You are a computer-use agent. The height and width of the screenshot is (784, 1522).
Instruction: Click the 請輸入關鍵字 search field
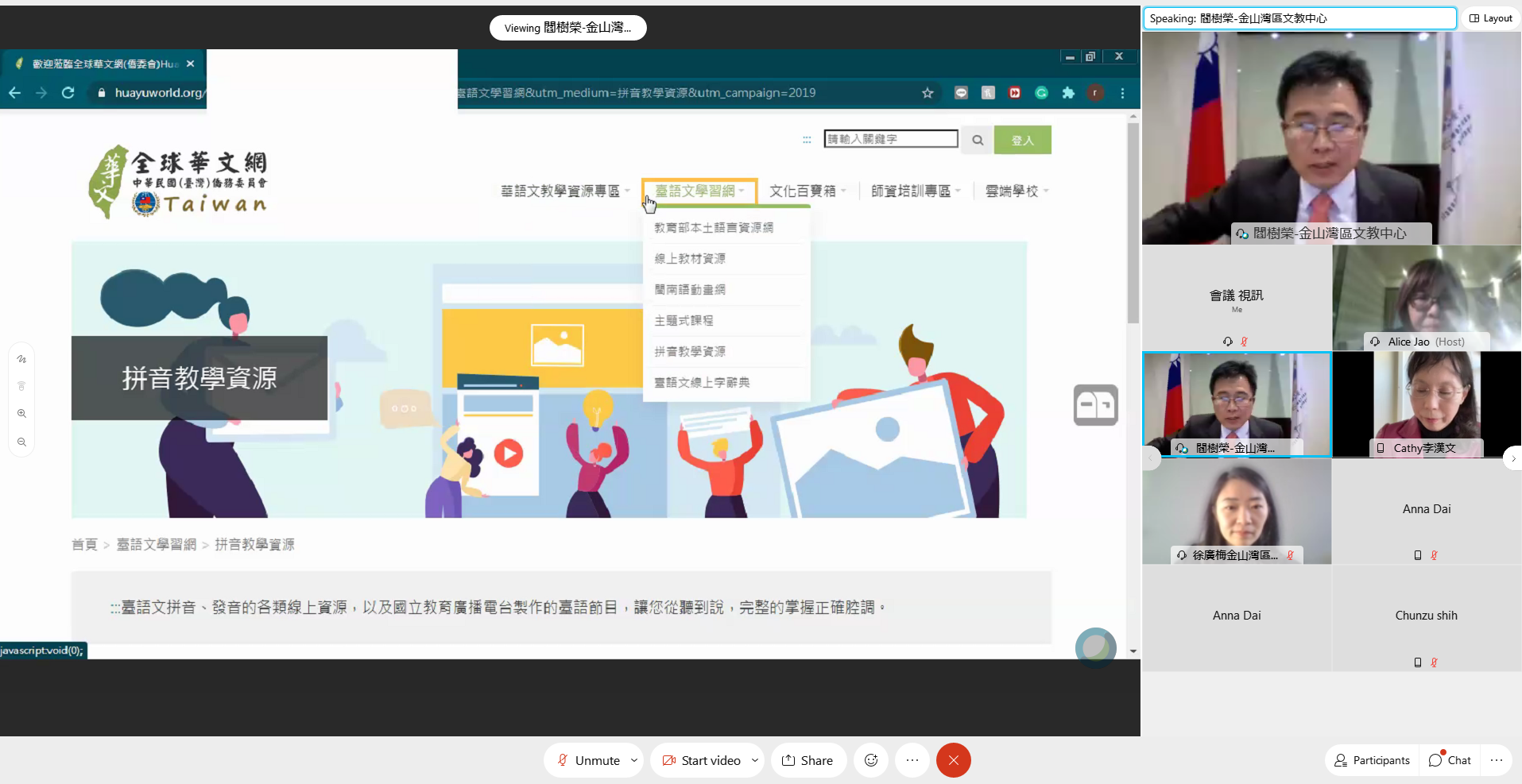[x=890, y=138]
